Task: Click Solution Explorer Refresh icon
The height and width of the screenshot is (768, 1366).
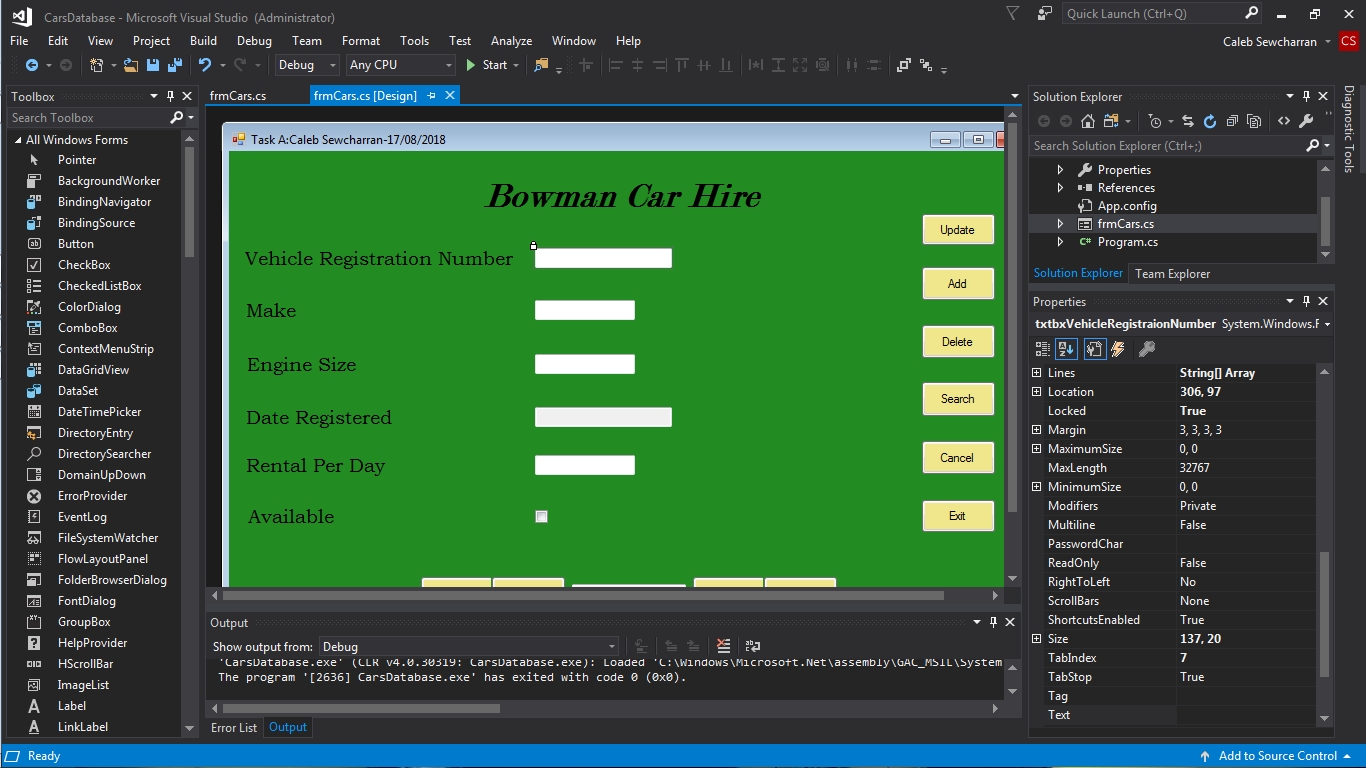Action: pyautogui.click(x=1209, y=121)
